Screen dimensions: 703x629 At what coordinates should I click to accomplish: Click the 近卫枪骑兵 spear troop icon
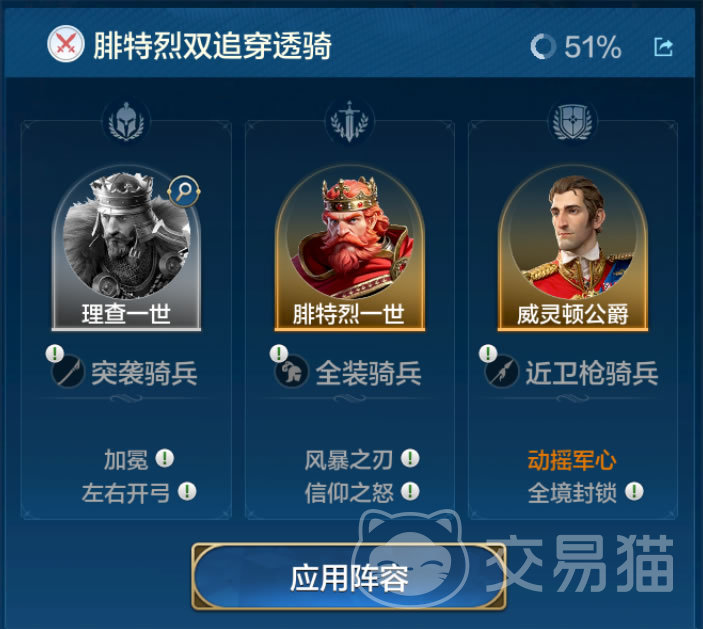click(x=501, y=371)
